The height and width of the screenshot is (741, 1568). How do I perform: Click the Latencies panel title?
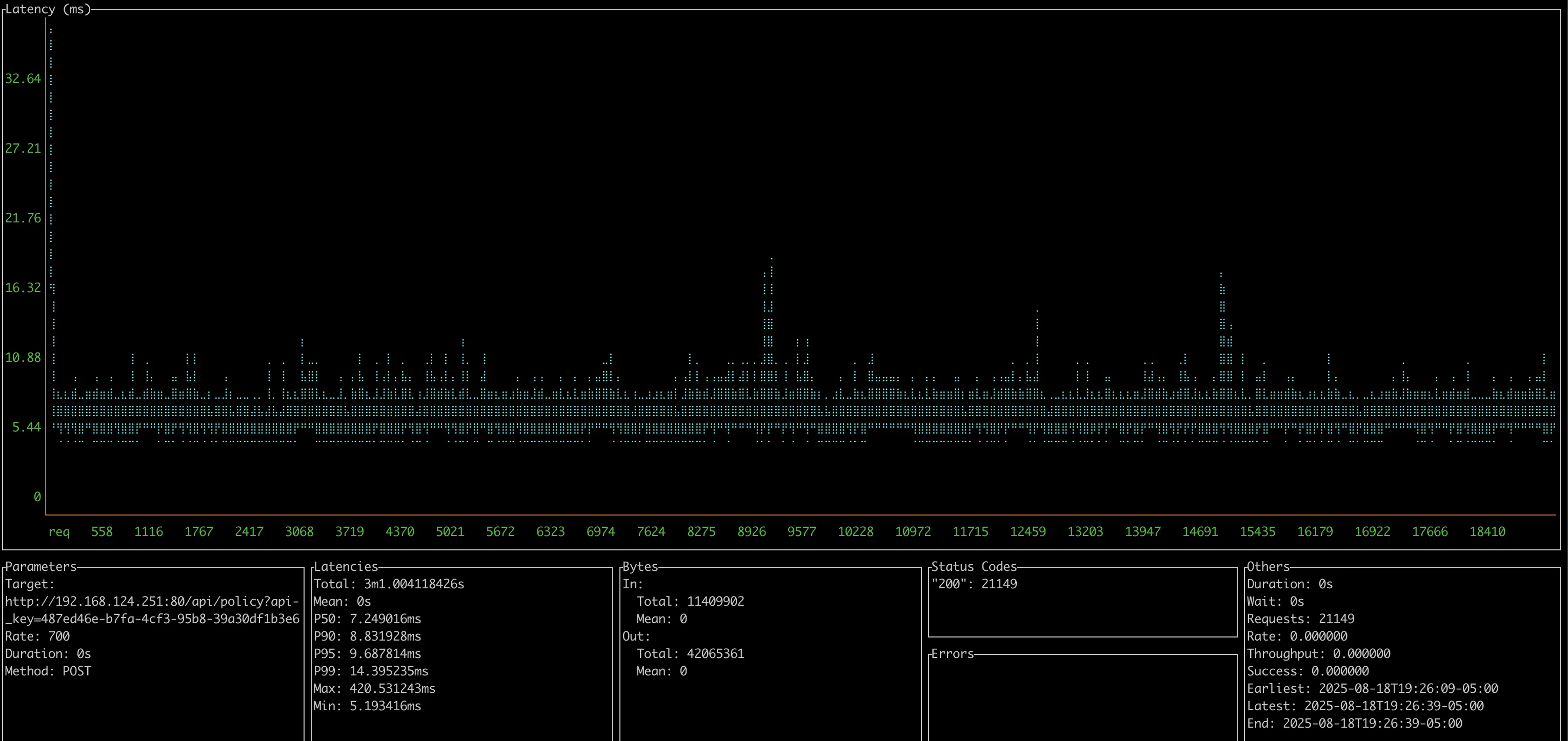(346, 567)
